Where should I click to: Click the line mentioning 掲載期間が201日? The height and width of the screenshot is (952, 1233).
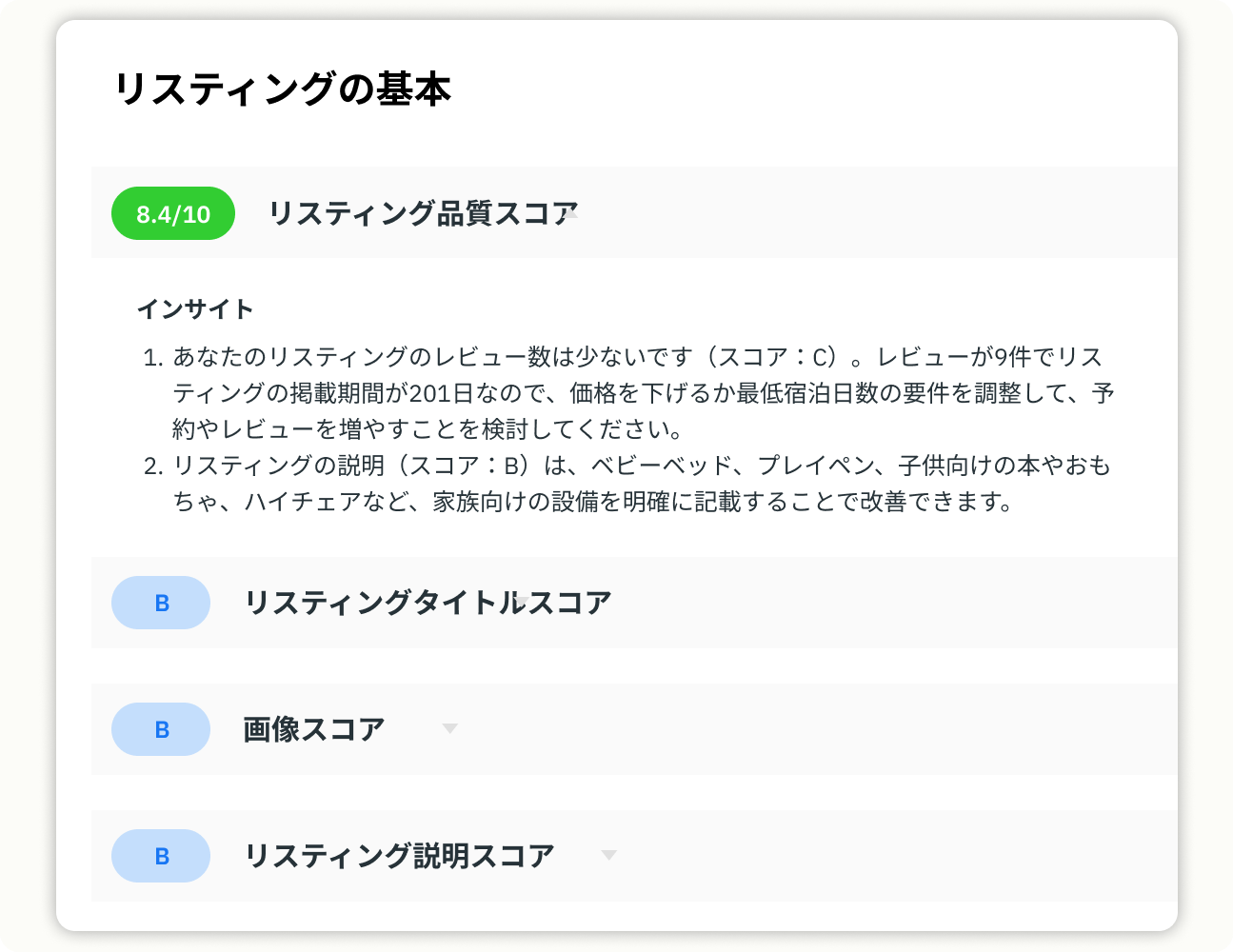tap(644, 393)
